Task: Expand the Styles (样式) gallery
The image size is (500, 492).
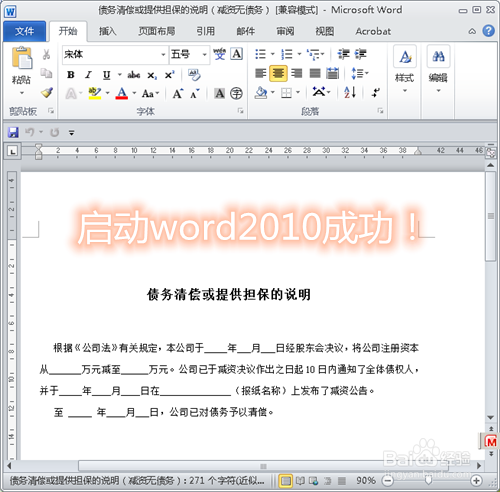Action: tap(405, 70)
